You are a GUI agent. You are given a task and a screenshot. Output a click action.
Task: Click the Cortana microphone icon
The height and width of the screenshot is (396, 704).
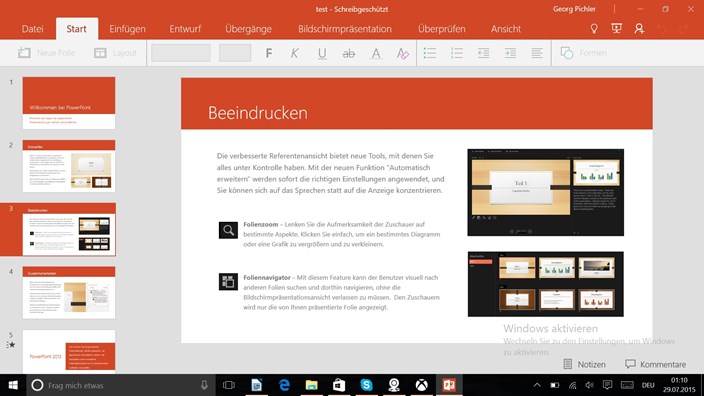tap(204, 385)
